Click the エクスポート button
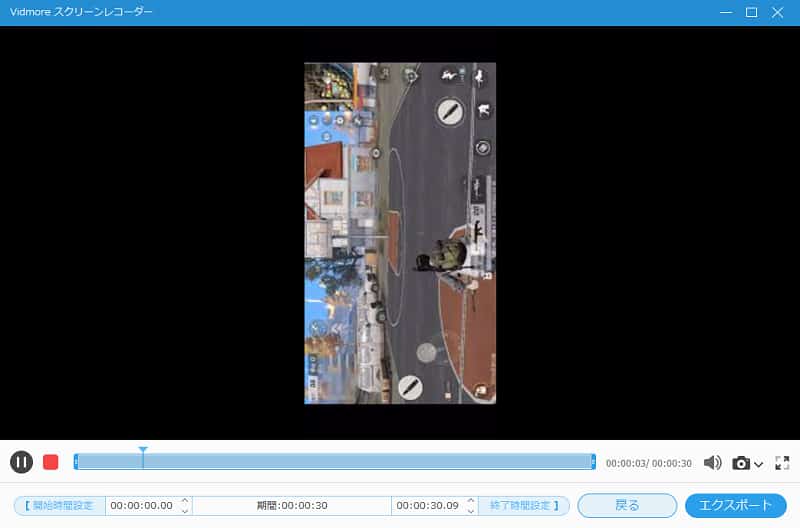The width and height of the screenshot is (800, 528). (x=735, y=505)
